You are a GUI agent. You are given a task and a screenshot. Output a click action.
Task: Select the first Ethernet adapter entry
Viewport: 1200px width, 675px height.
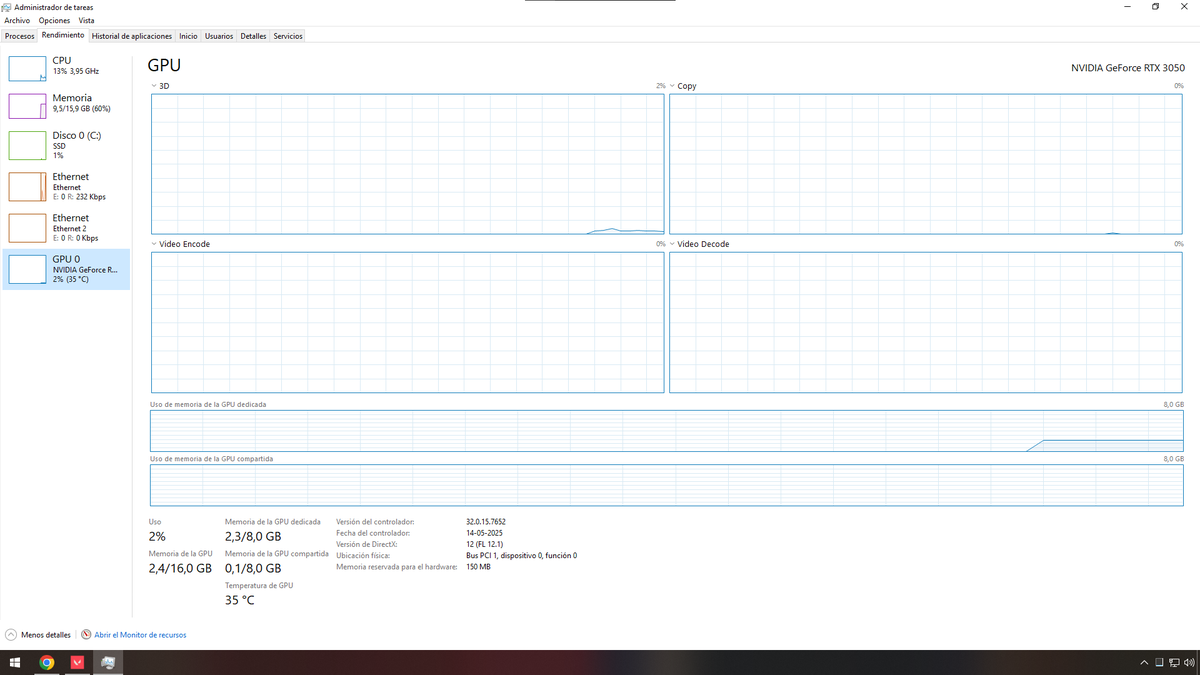66,186
